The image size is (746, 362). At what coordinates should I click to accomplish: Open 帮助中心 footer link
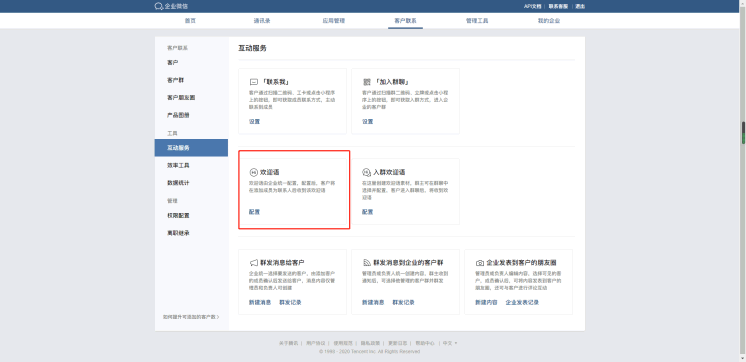(425, 343)
